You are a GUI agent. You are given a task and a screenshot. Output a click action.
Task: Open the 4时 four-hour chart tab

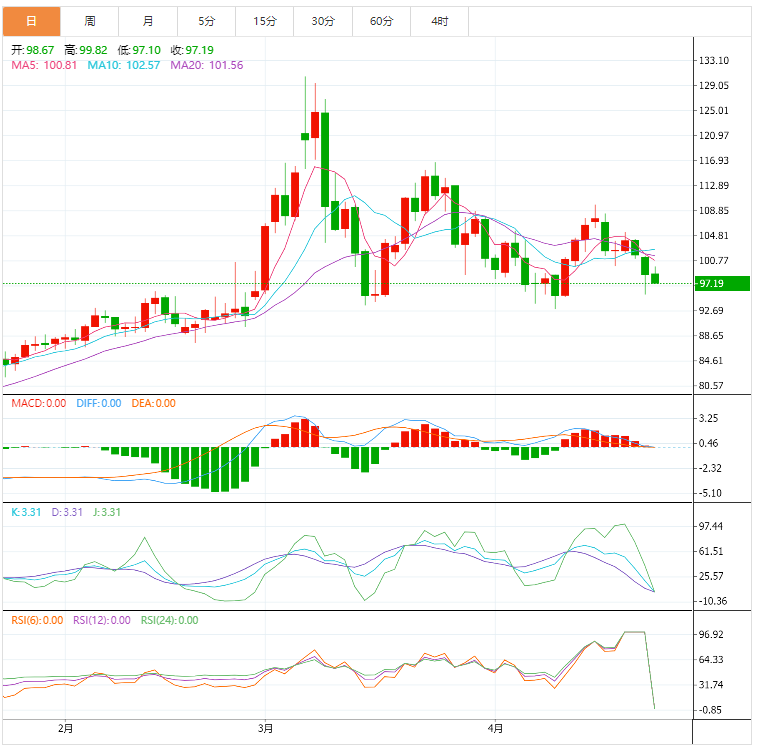pos(439,21)
